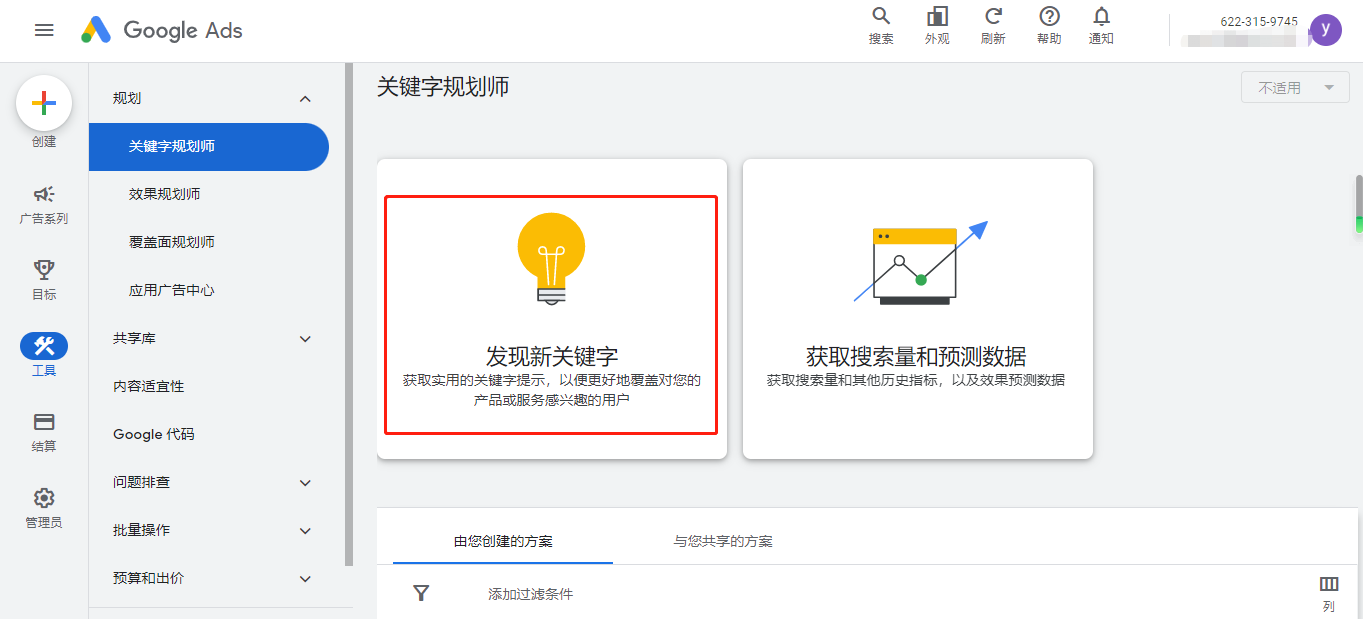This screenshot has width=1363, height=619.
Task: Click the purple account avatar
Action: pyautogui.click(x=1326, y=30)
